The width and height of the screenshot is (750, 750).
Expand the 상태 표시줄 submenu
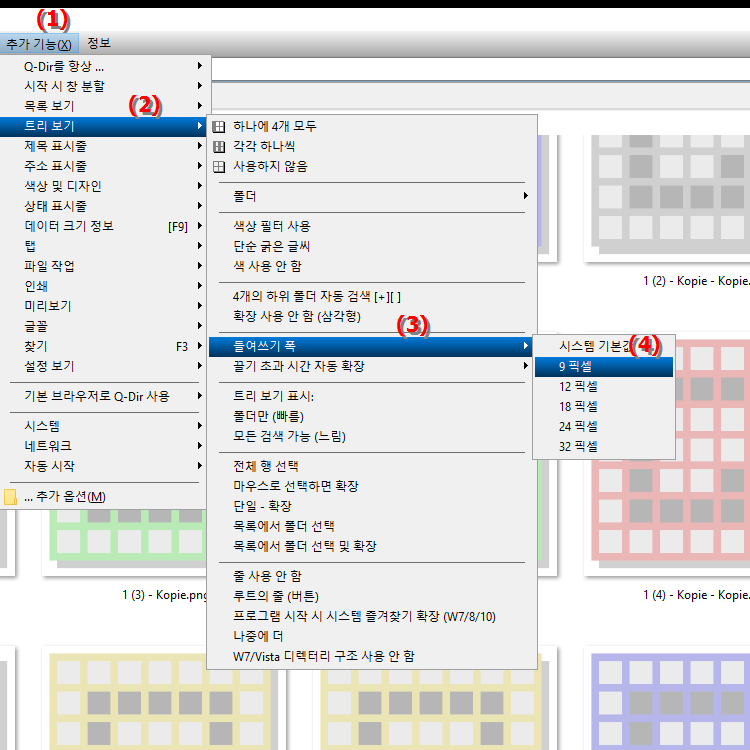pos(103,207)
